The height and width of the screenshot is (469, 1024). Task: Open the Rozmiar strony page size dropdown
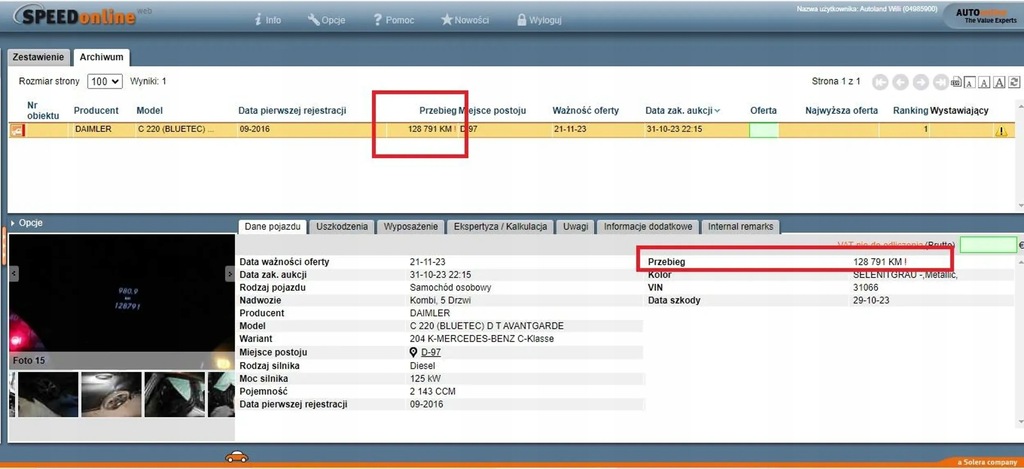click(x=104, y=81)
